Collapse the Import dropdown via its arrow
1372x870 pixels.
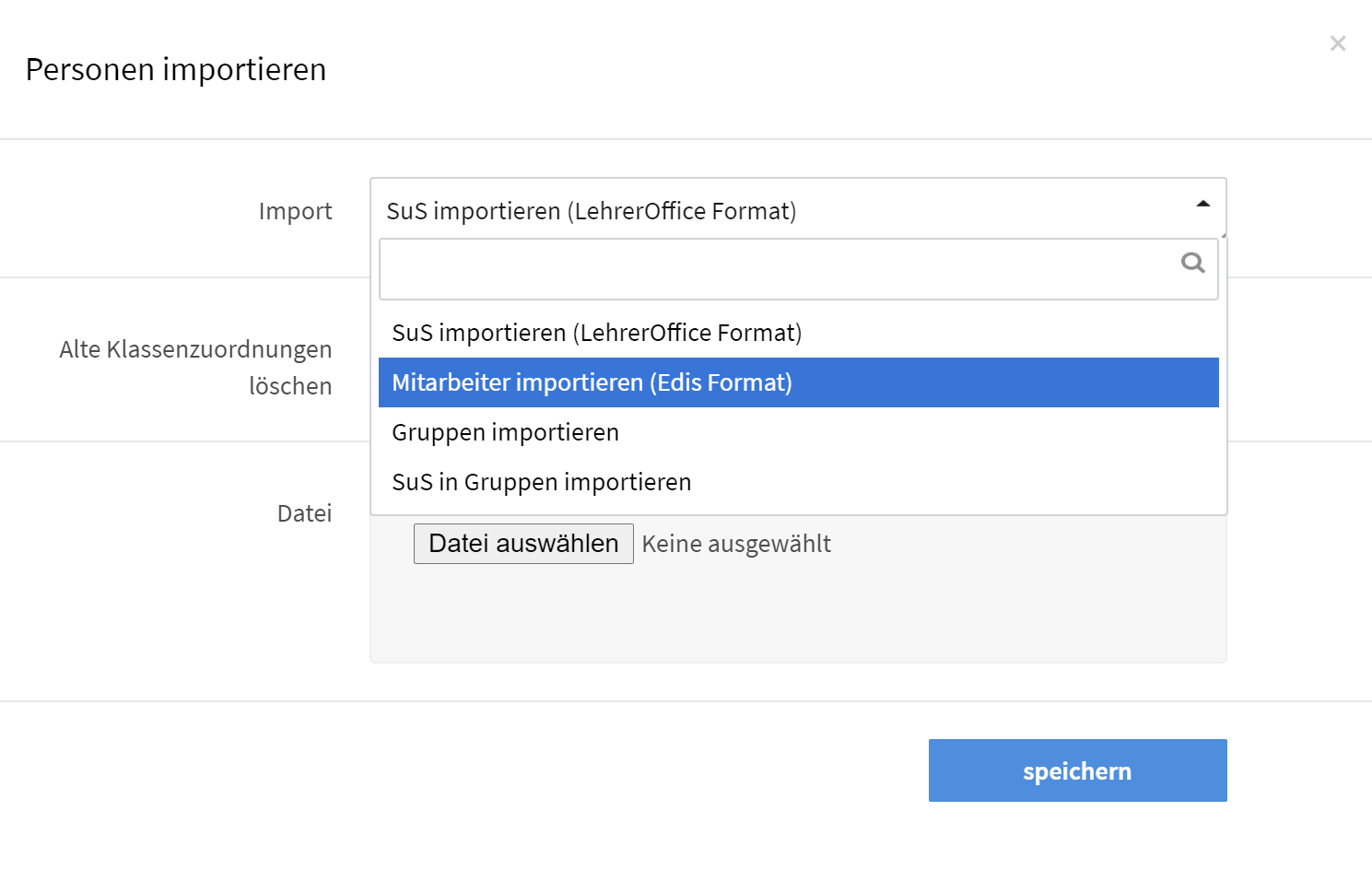click(x=1202, y=204)
